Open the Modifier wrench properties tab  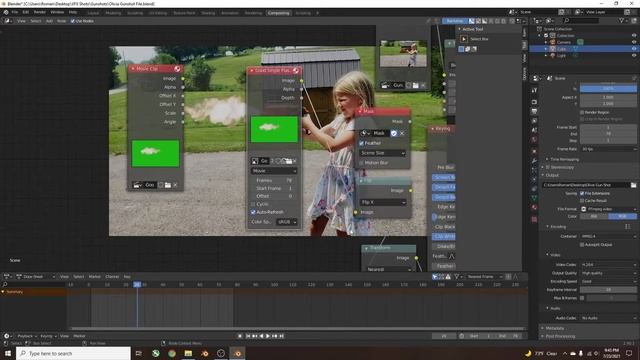pyautogui.click(x=534, y=160)
